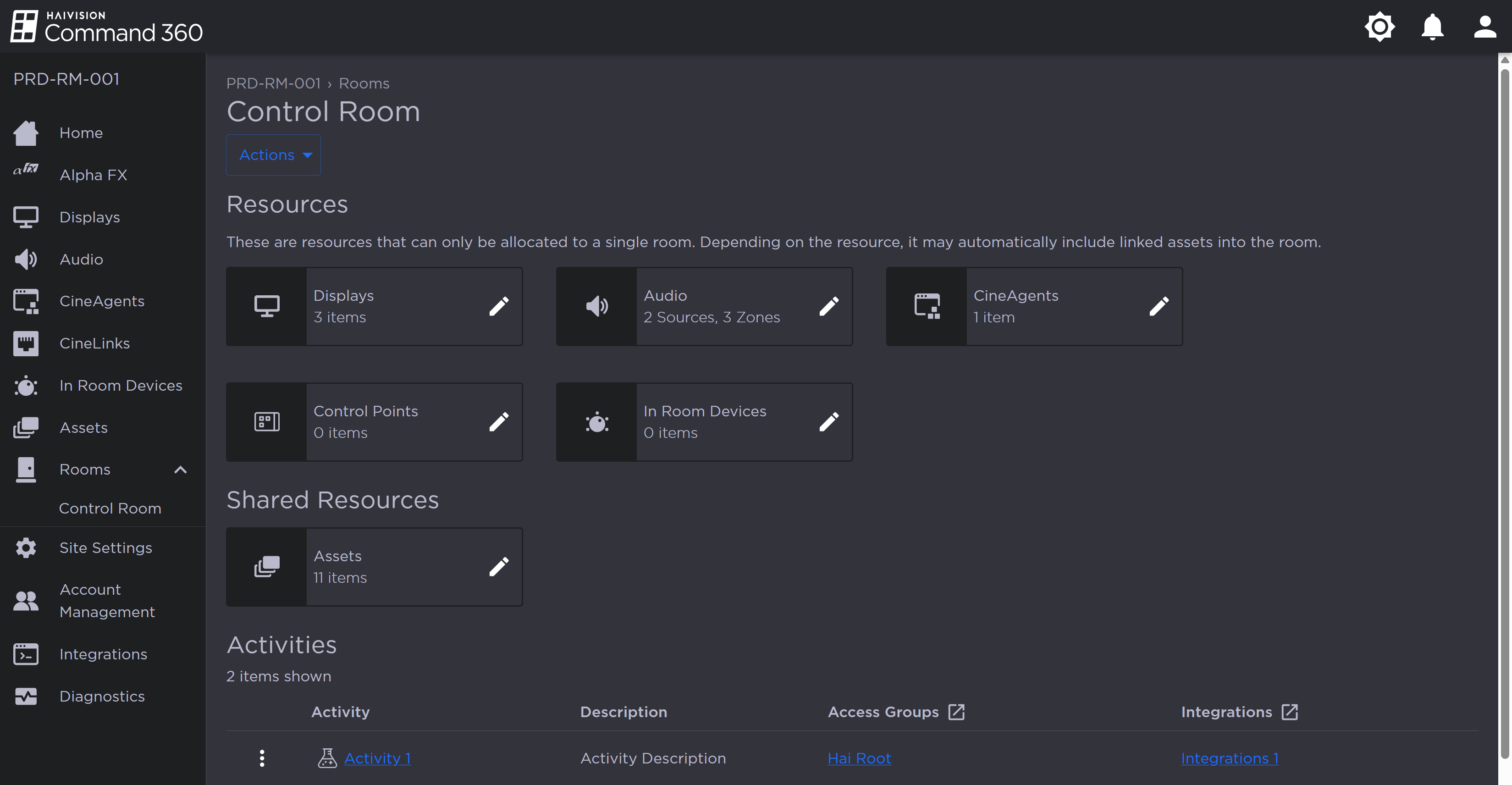Screen dimensions: 1512x785
Task: Click the page vertical scrollbar
Action: tap(1504, 411)
